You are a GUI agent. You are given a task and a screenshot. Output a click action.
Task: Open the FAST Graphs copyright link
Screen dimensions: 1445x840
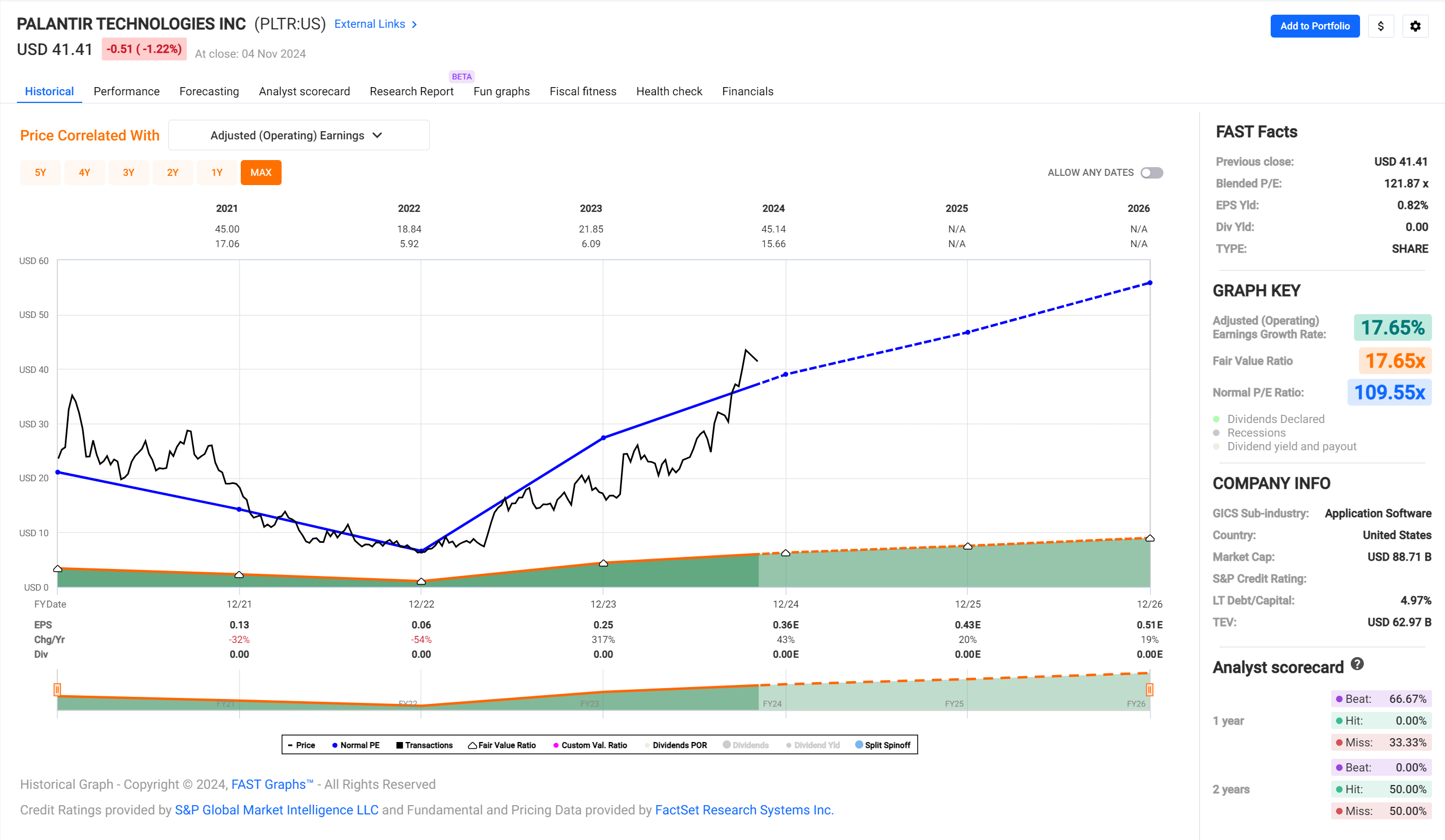tap(272, 784)
